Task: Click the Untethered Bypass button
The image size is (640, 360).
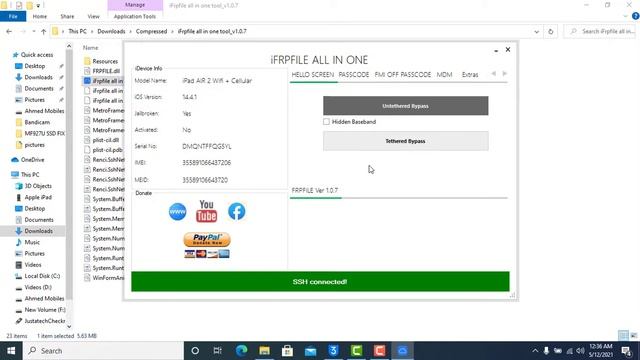Action: (405, 106)
